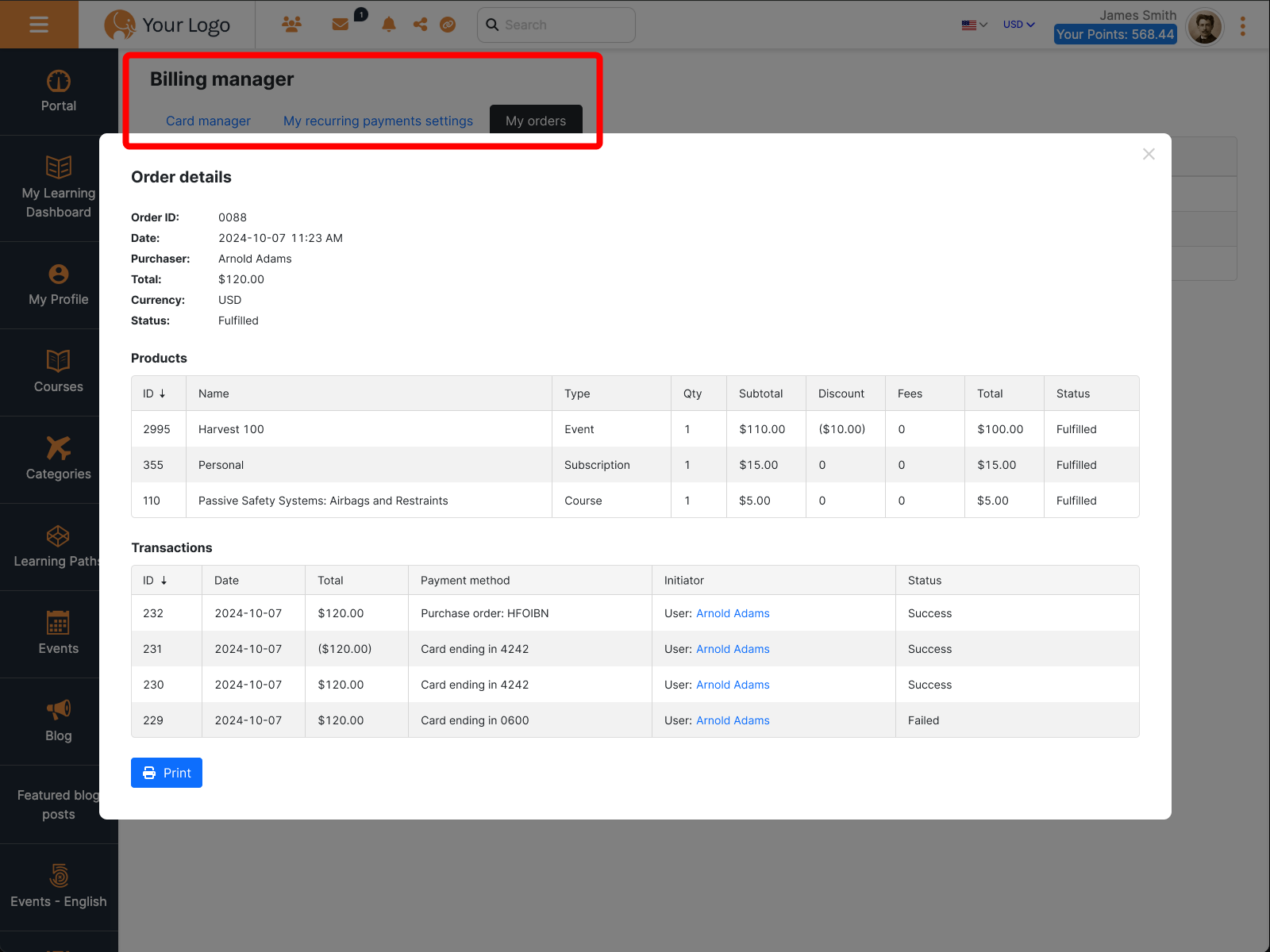The width and height of the screenshot is (1270, 952).
Task: Click the Print button
Action: tap(167, 773)
